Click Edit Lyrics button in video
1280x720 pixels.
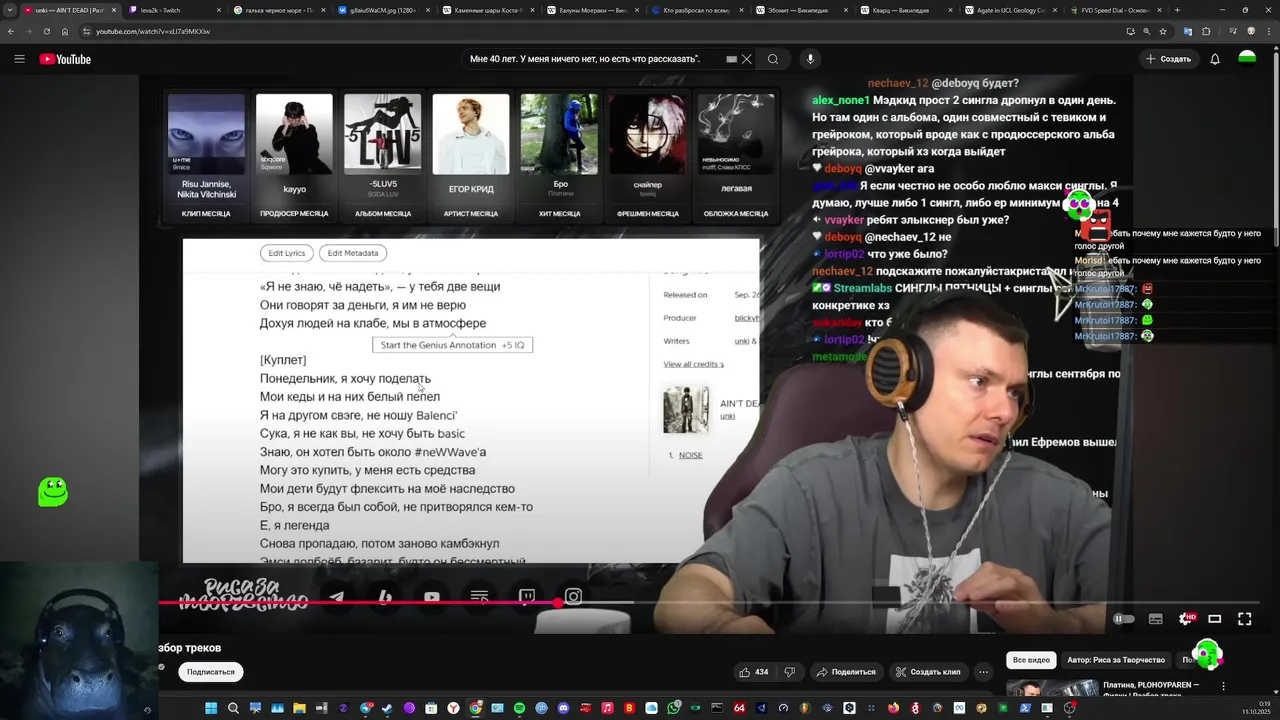tap(286, 253)
